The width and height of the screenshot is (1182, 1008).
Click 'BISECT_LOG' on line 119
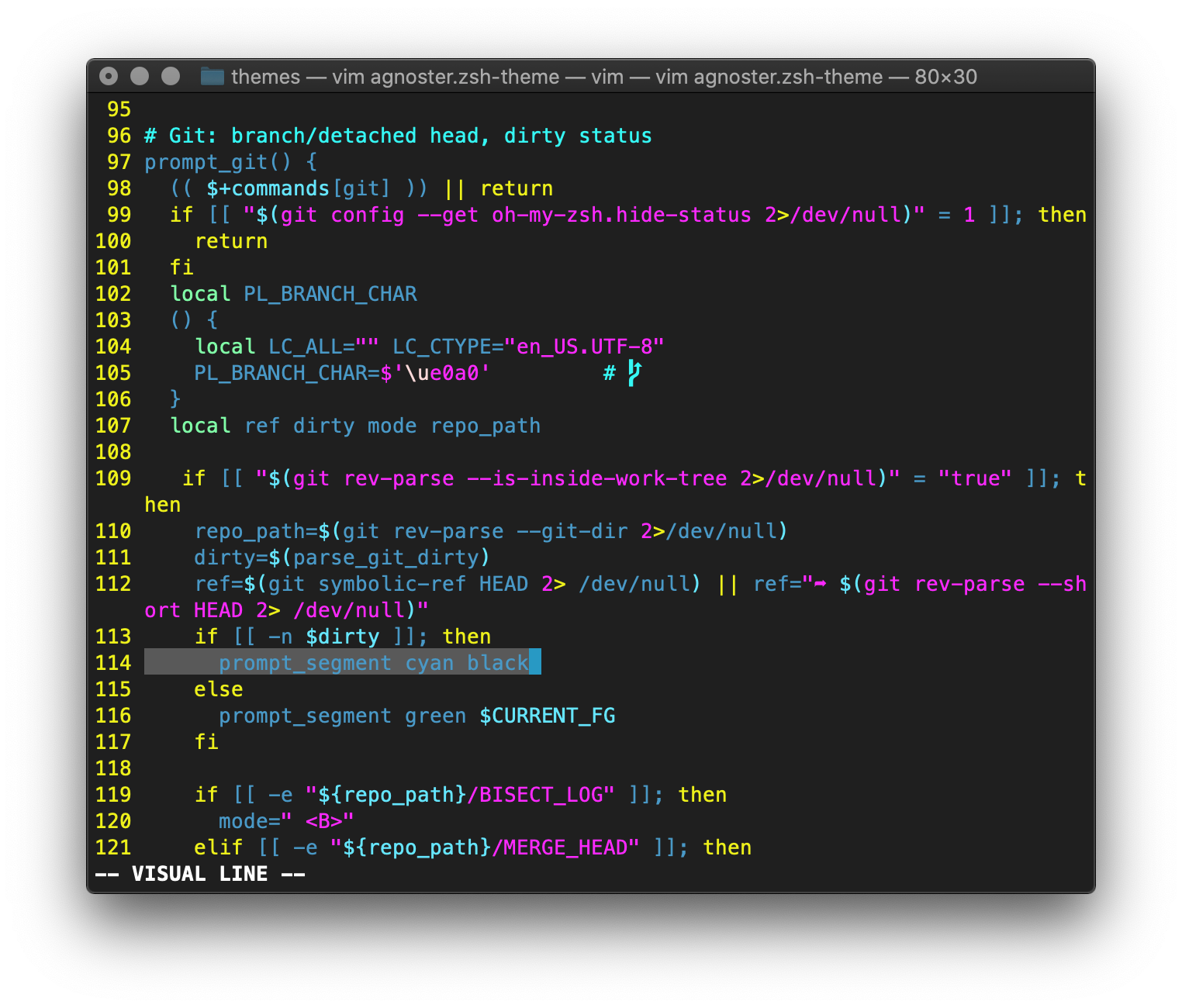(x=541, y=795)
